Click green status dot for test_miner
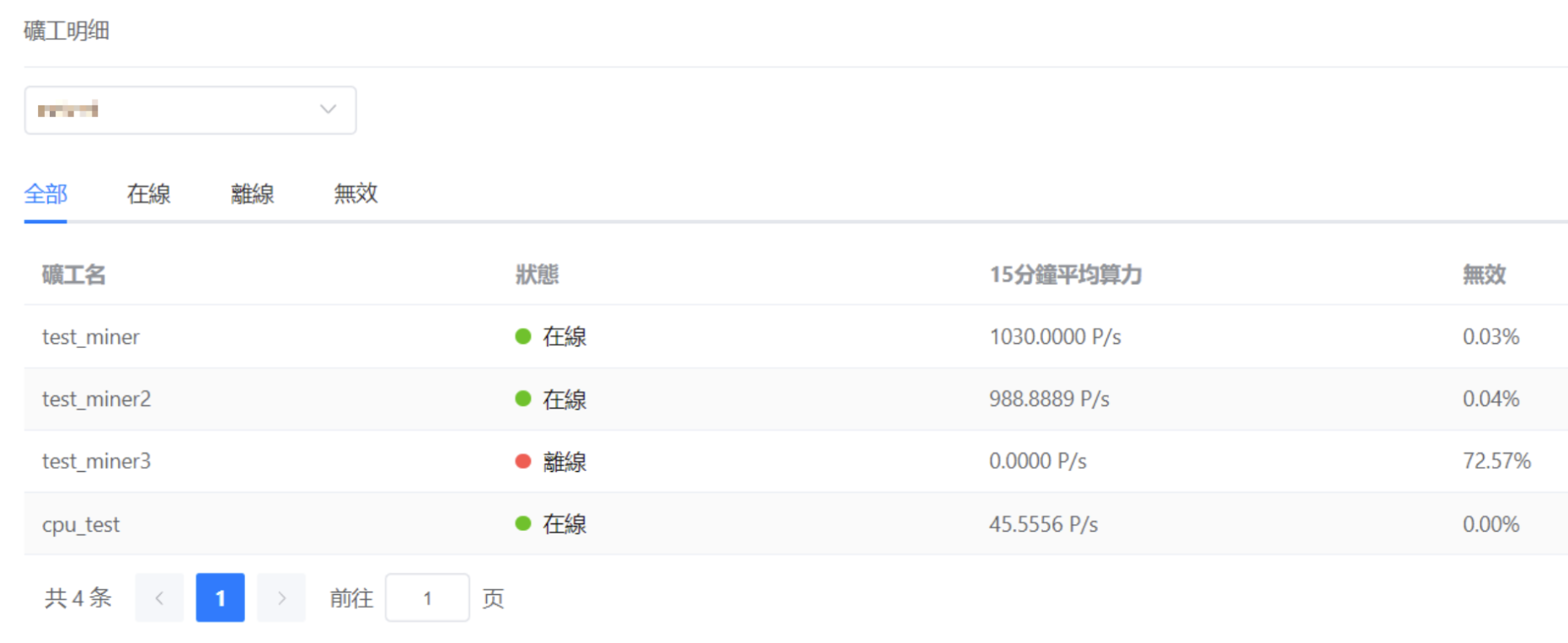The width and height of the screenshot is (1568, 643). point(522,336)
